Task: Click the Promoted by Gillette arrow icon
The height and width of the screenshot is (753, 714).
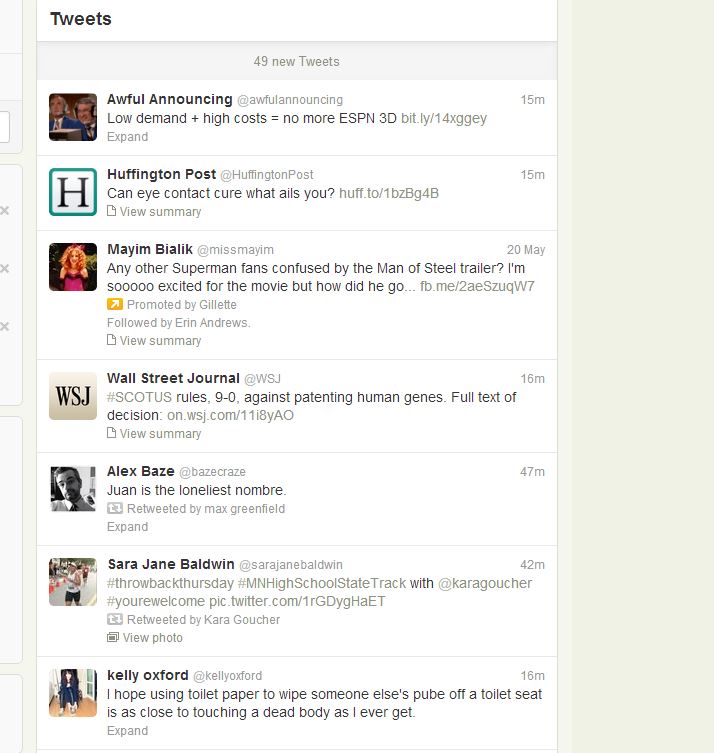Action: click(115, 304)
